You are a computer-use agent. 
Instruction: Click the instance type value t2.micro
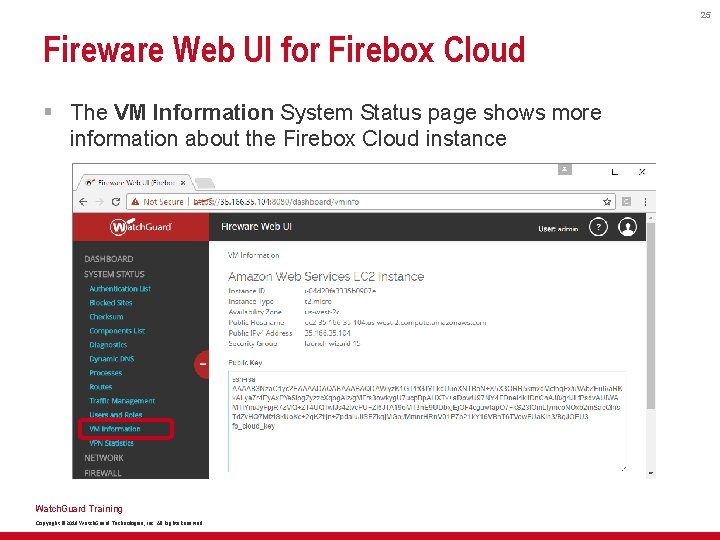[318, 301]
